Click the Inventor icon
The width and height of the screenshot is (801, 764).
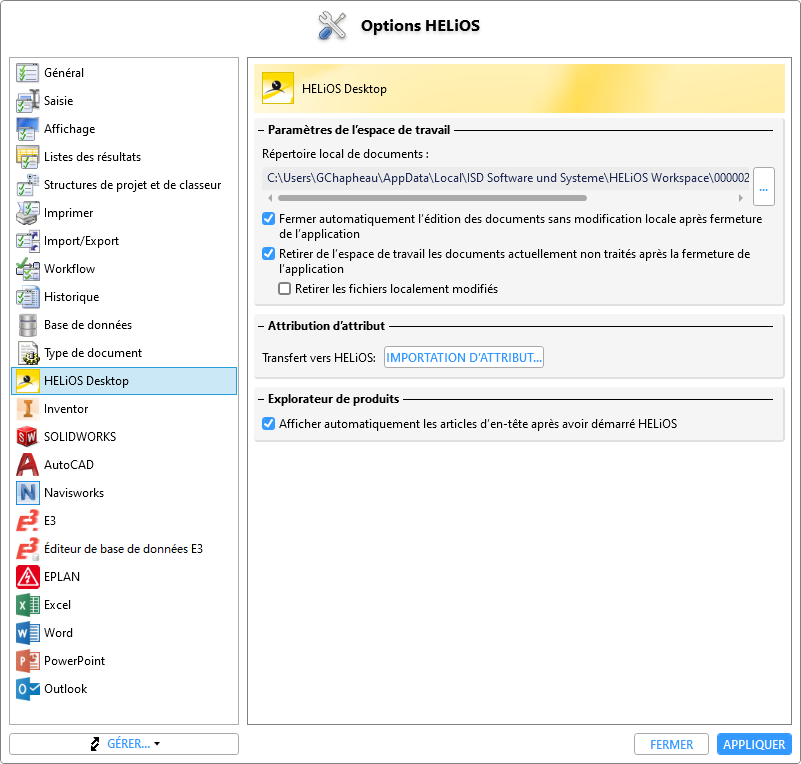point(28,409)
